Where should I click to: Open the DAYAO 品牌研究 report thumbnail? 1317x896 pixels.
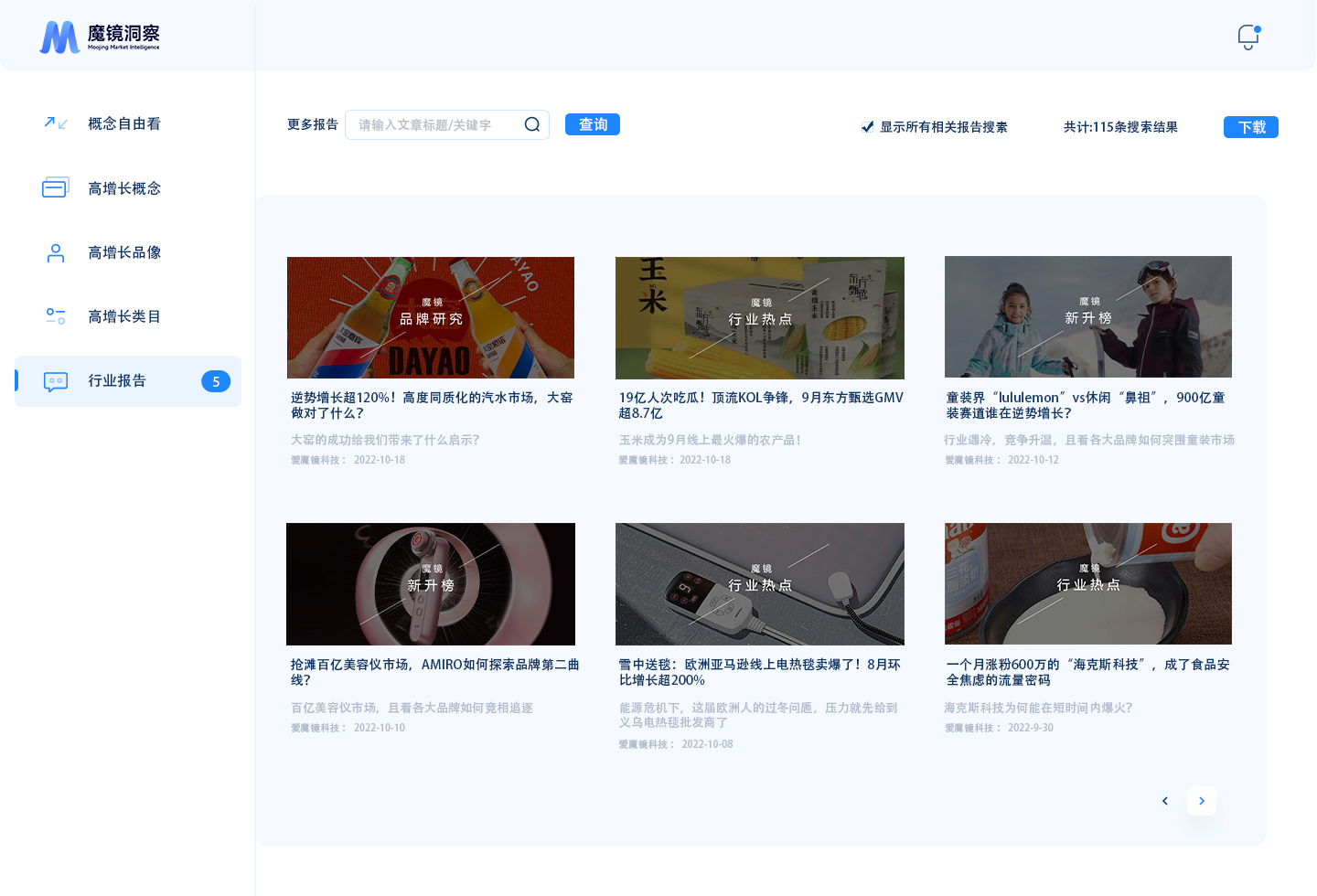(431, 317)
